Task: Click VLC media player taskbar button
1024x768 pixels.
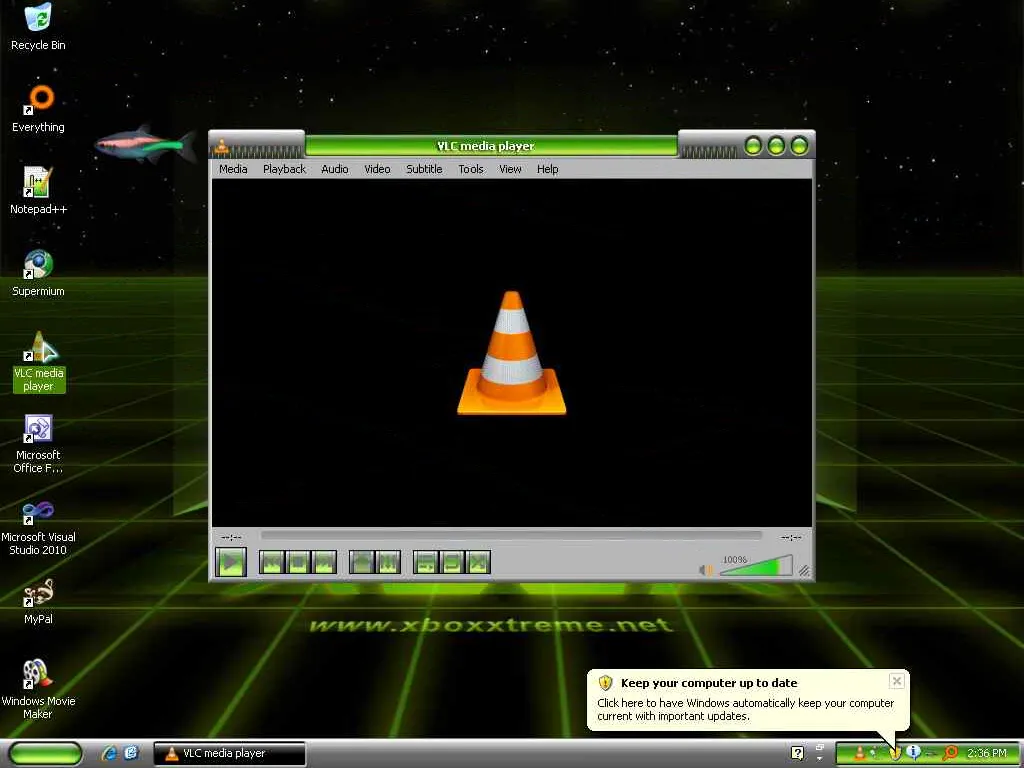Action: pos(229,753)
